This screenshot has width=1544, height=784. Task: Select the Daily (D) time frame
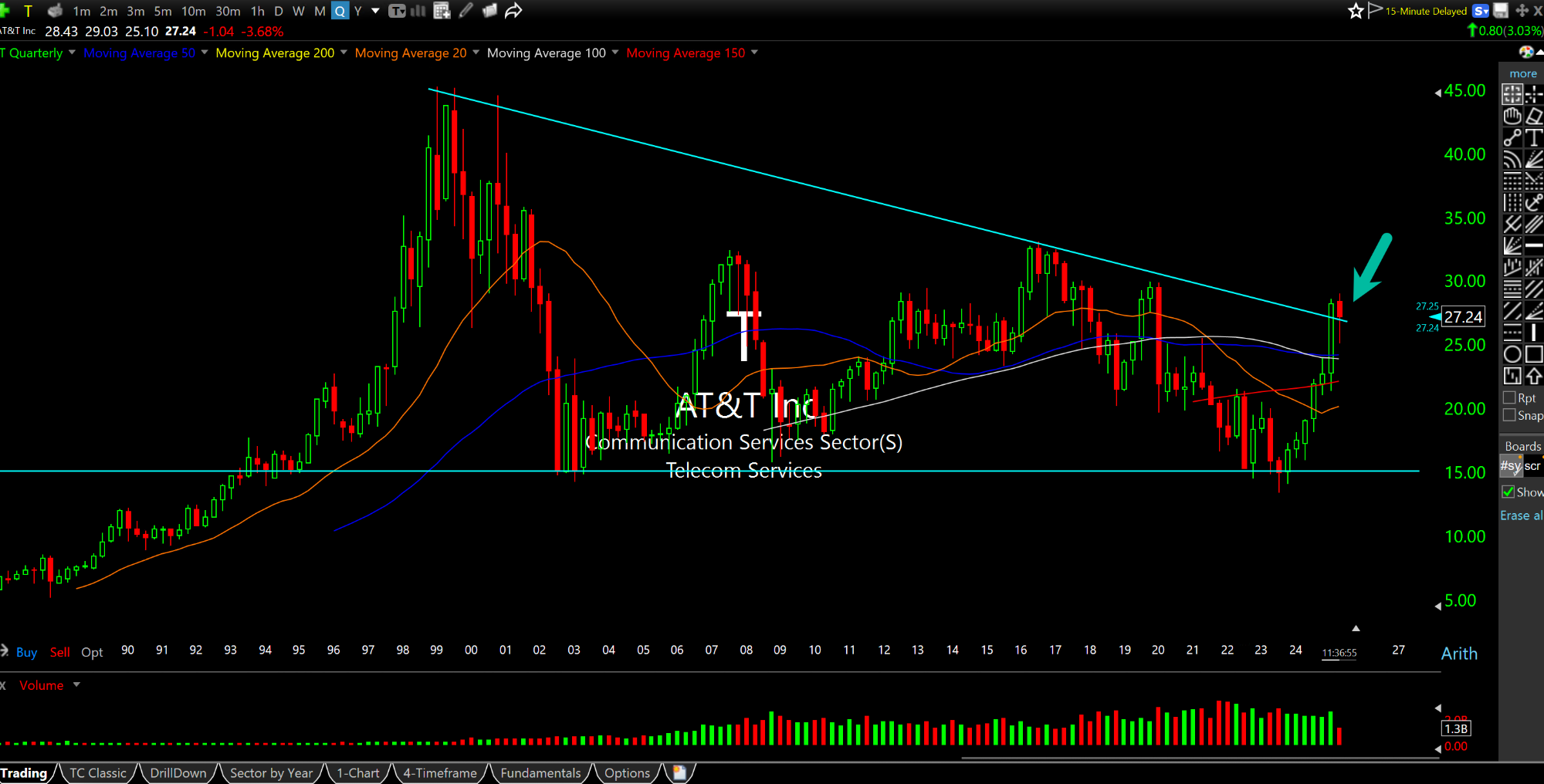(279, 11)
